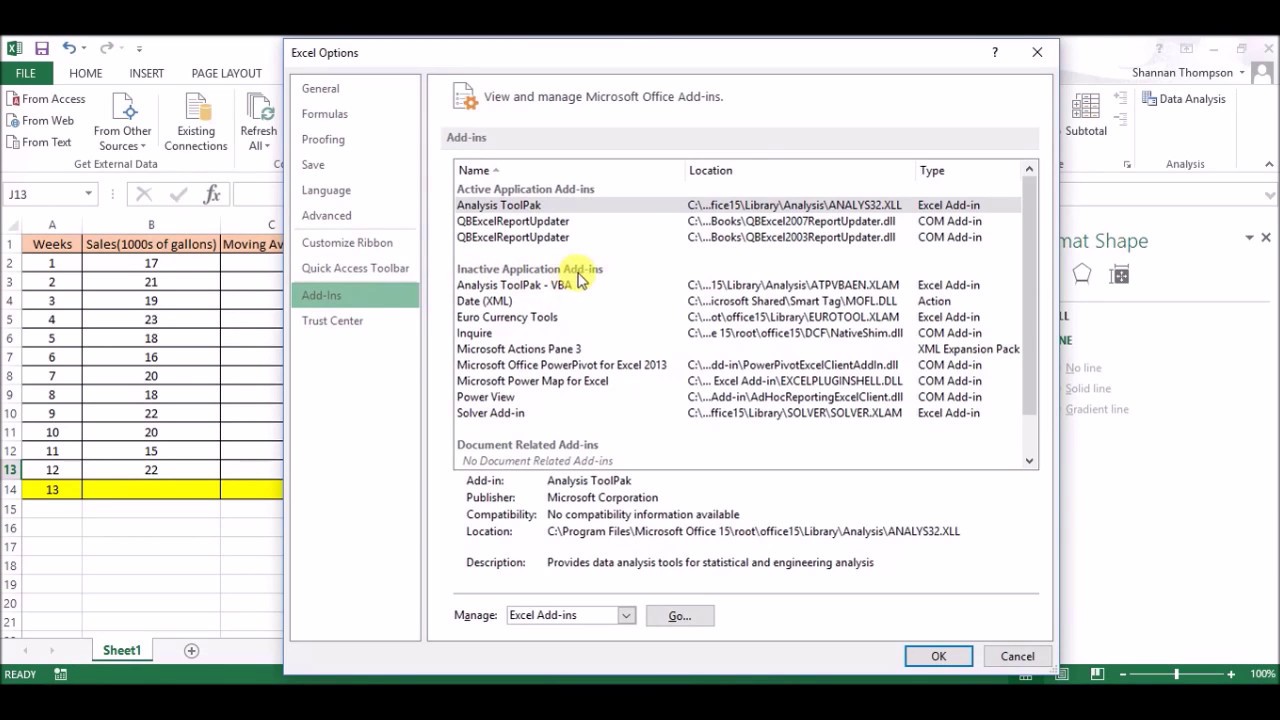Open the Customize Quick Access Toolbar dropdown
1280x720 pixels.
tap(139, 48)
